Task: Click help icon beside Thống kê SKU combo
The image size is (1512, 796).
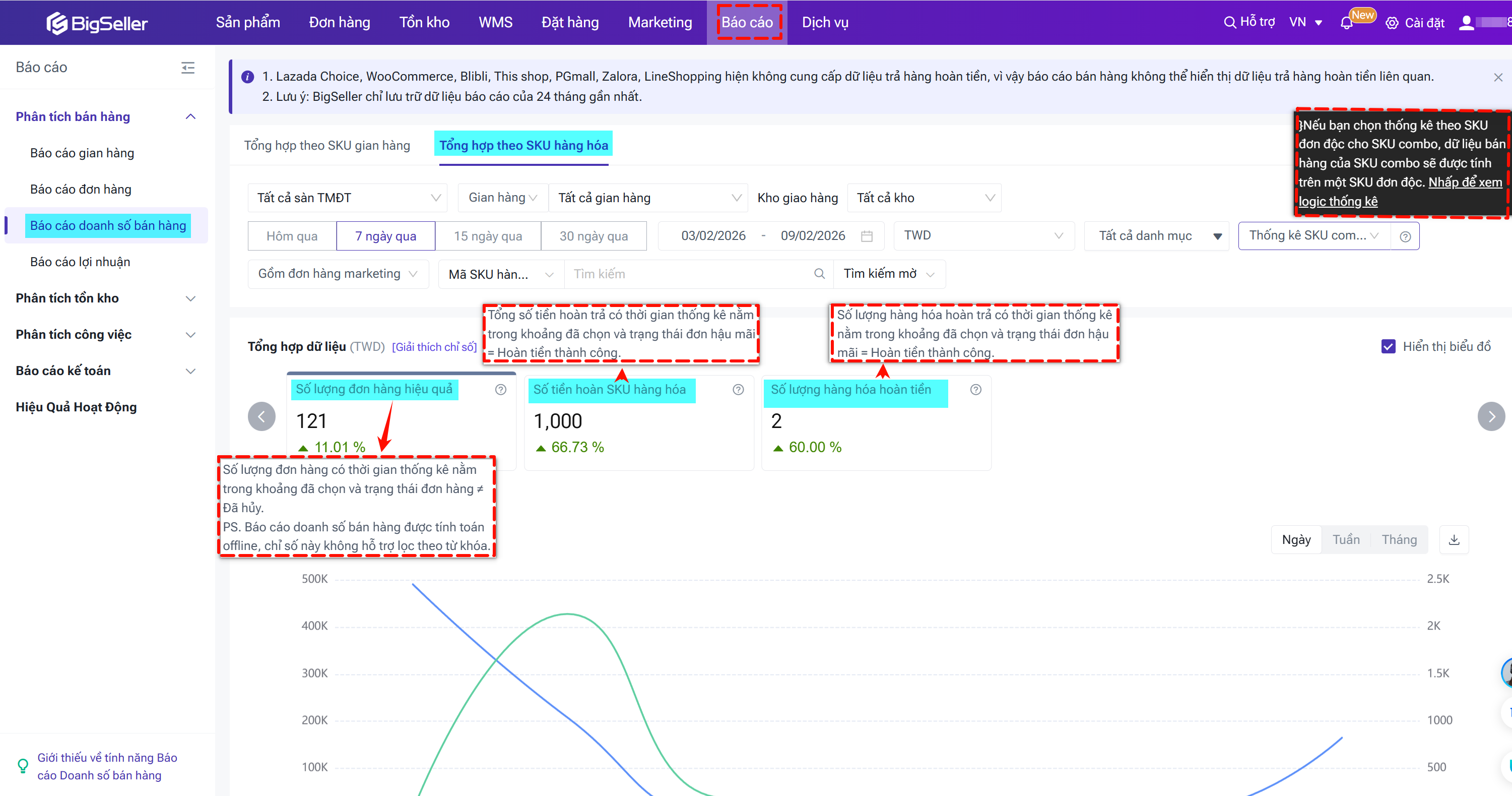Action: (x=1405, y=236)
